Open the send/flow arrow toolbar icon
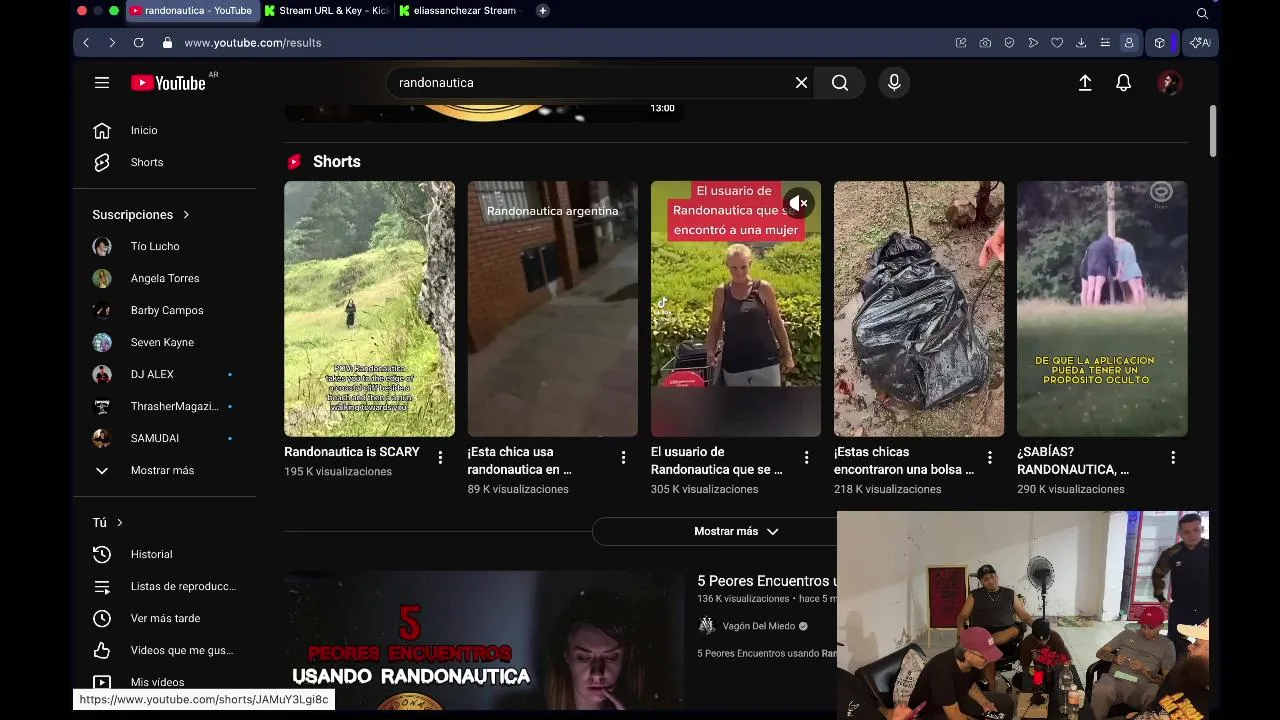This screenshot has height=720, width=1280. [x=1033, y=43]
